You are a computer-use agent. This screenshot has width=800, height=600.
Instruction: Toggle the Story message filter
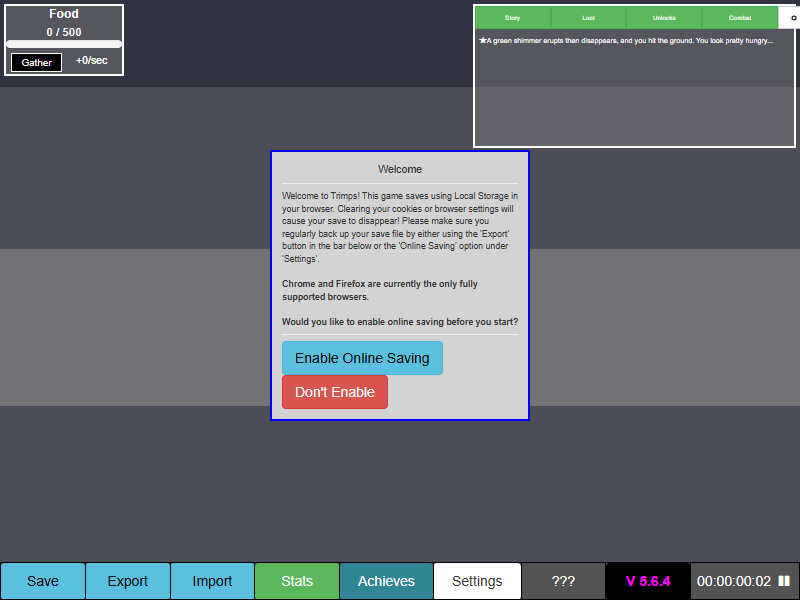tap(512, 18)
